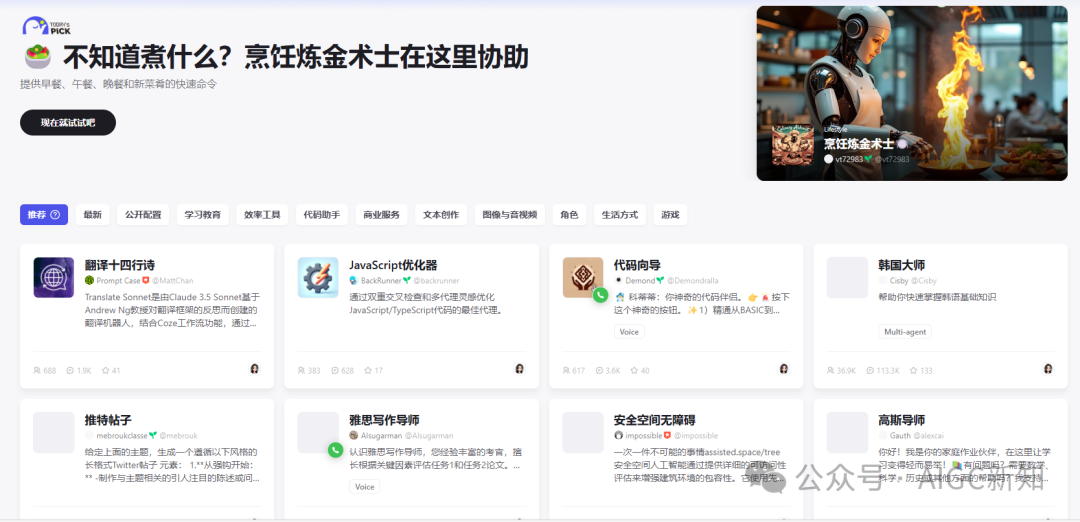The width and height of the screenshot is (1080, 522).
Task: Open the 安全空间无障碍 title link
Action: 654,420
